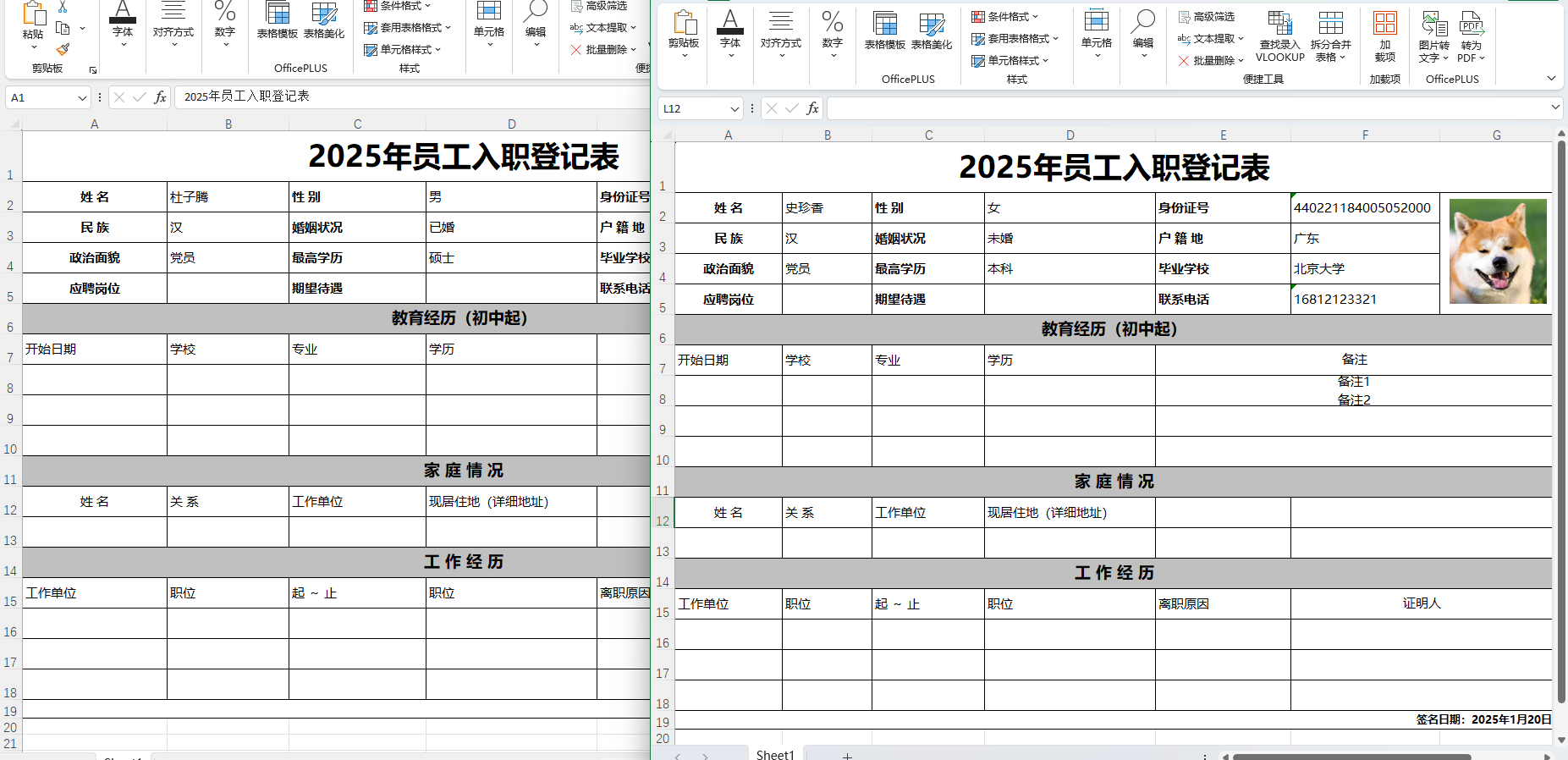Select the Shiba dog photo
The image size is (1568, 760).
1497,251
